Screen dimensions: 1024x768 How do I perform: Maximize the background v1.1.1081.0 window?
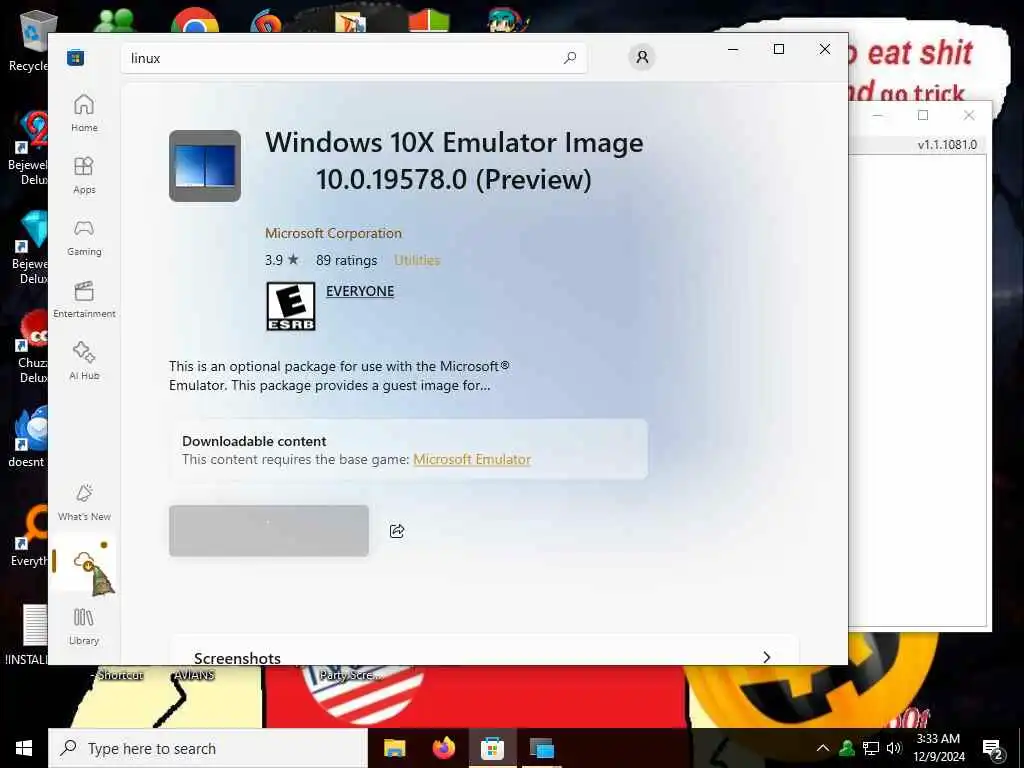tap(923, 116)
